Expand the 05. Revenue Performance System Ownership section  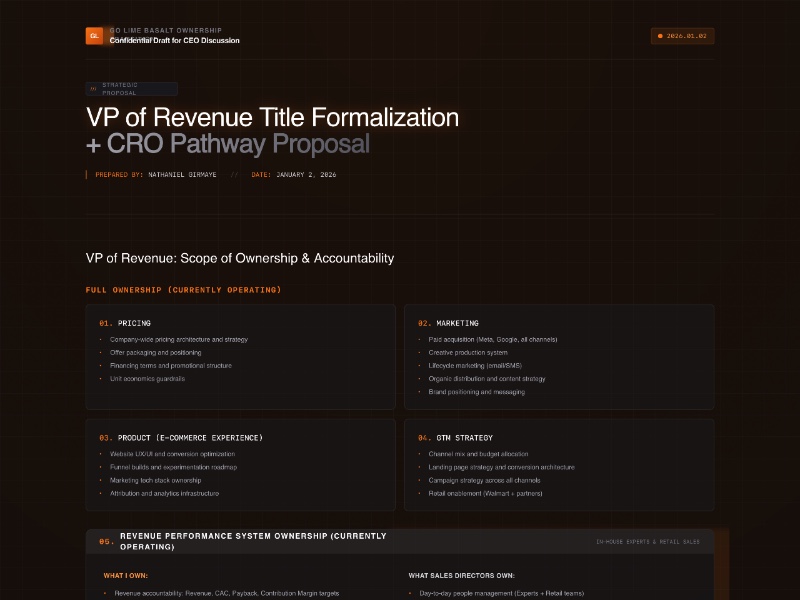[x=250, y=541]
